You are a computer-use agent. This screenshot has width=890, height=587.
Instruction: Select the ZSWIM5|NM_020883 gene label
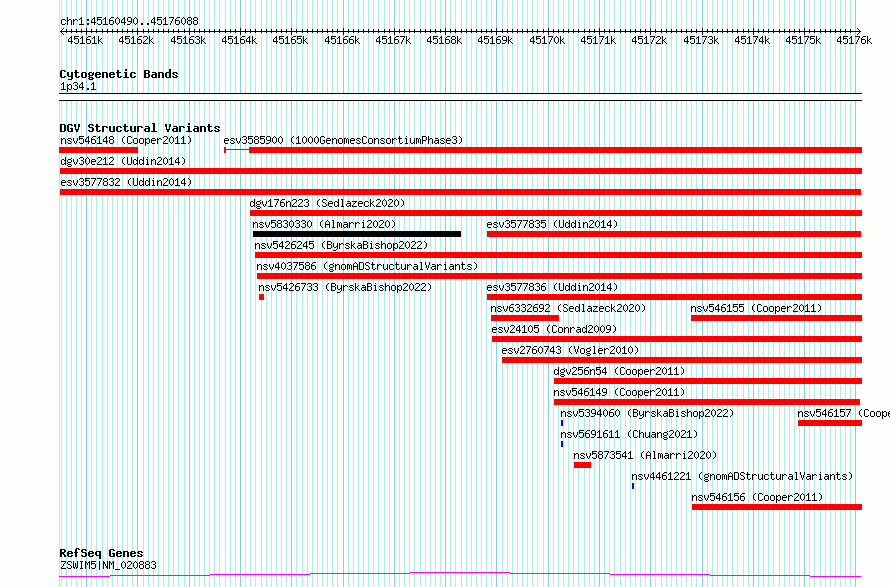pyautogui.click(x=108, y=565)
